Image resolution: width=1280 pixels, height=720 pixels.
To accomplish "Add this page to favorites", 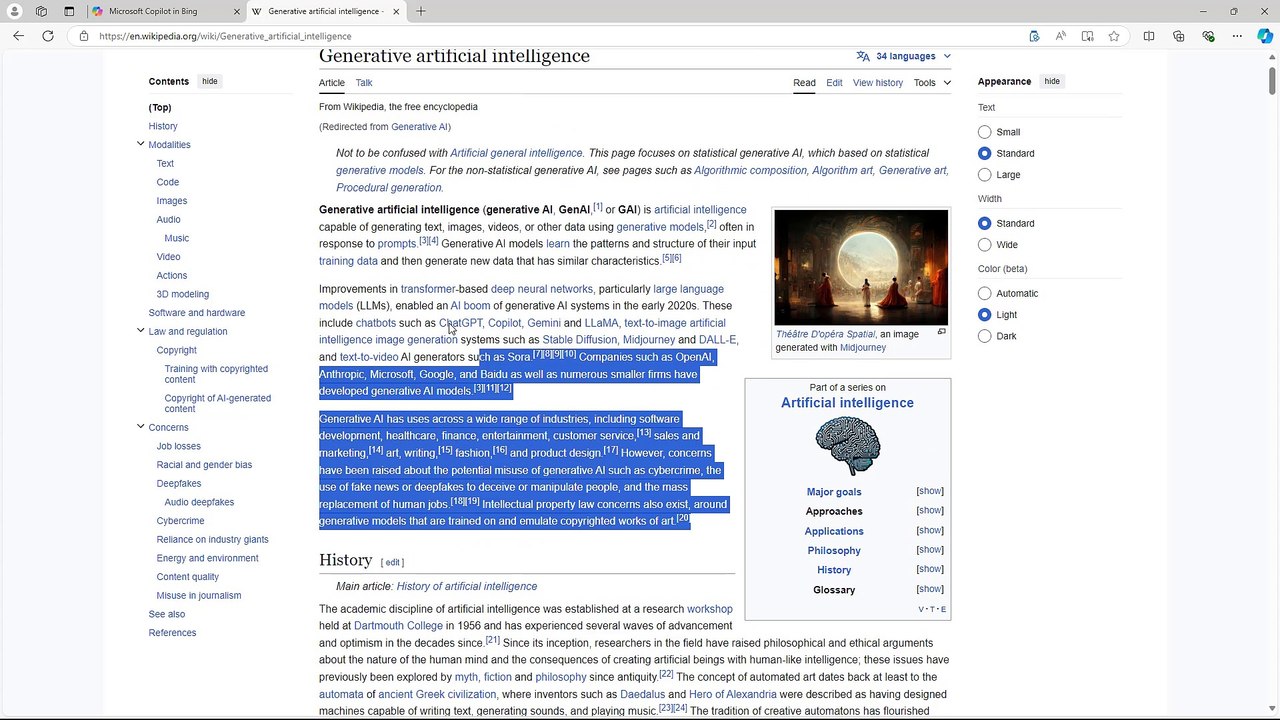I will pos(1114,36).
